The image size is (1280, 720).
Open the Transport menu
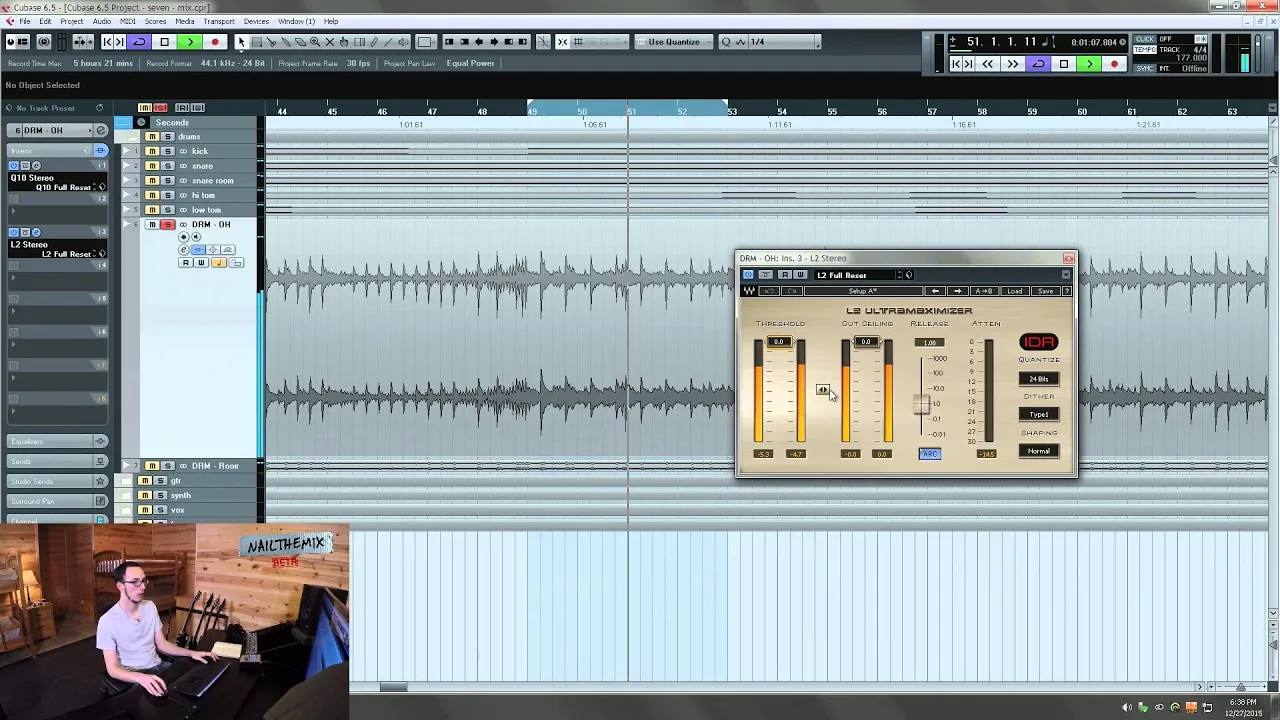[219, 21]
